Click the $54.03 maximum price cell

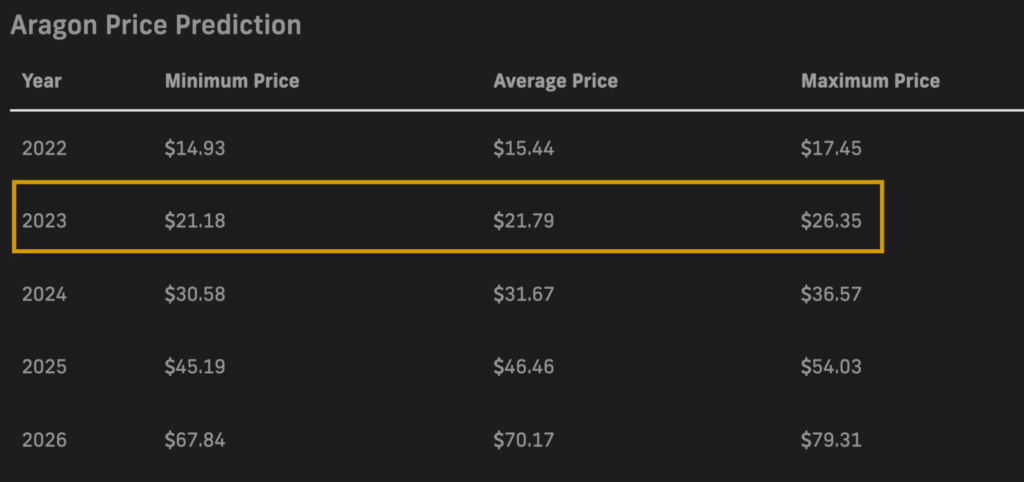click(831, 367)
